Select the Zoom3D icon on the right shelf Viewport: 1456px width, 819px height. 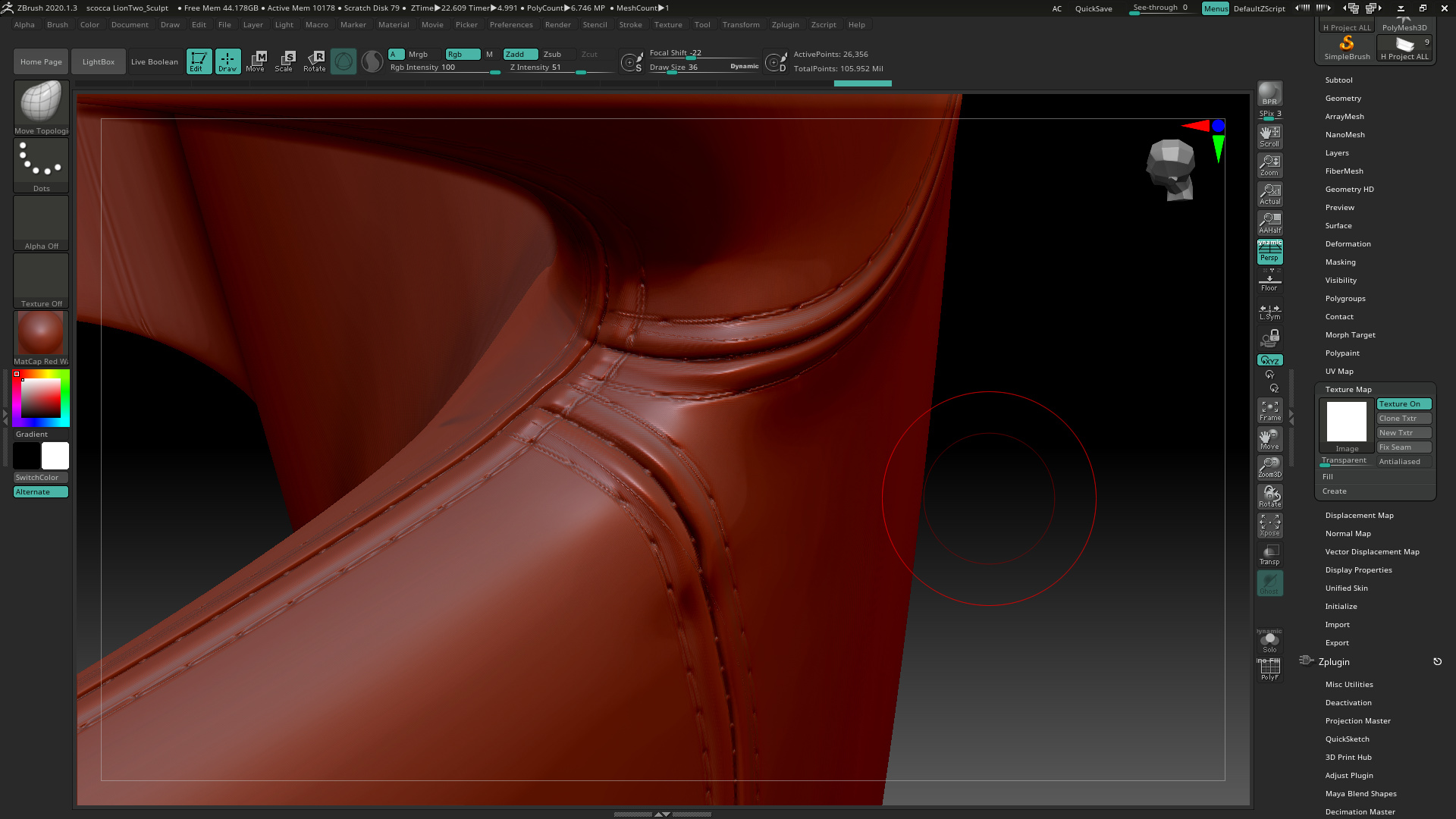(1269, 468)
